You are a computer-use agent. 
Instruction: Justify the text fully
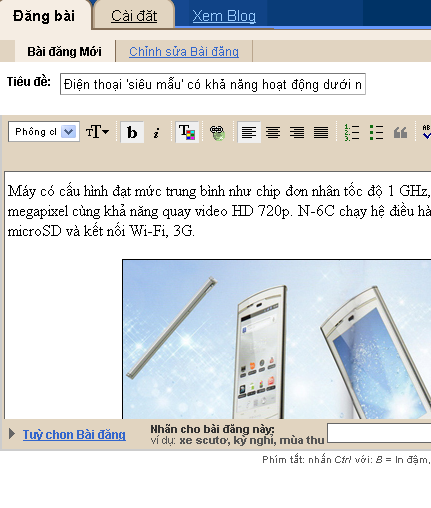coord(321,132)
